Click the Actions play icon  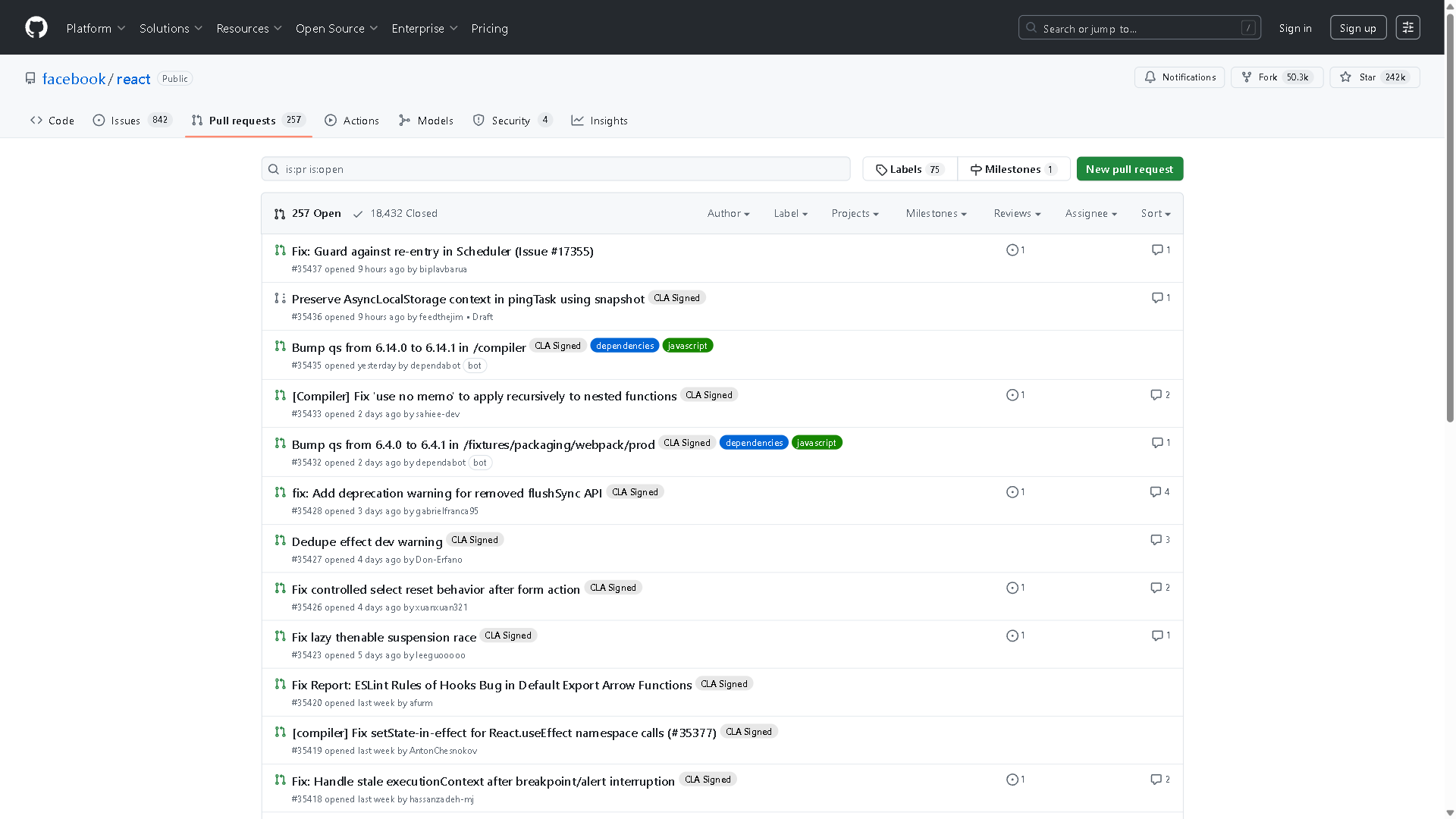pos(330,120)
